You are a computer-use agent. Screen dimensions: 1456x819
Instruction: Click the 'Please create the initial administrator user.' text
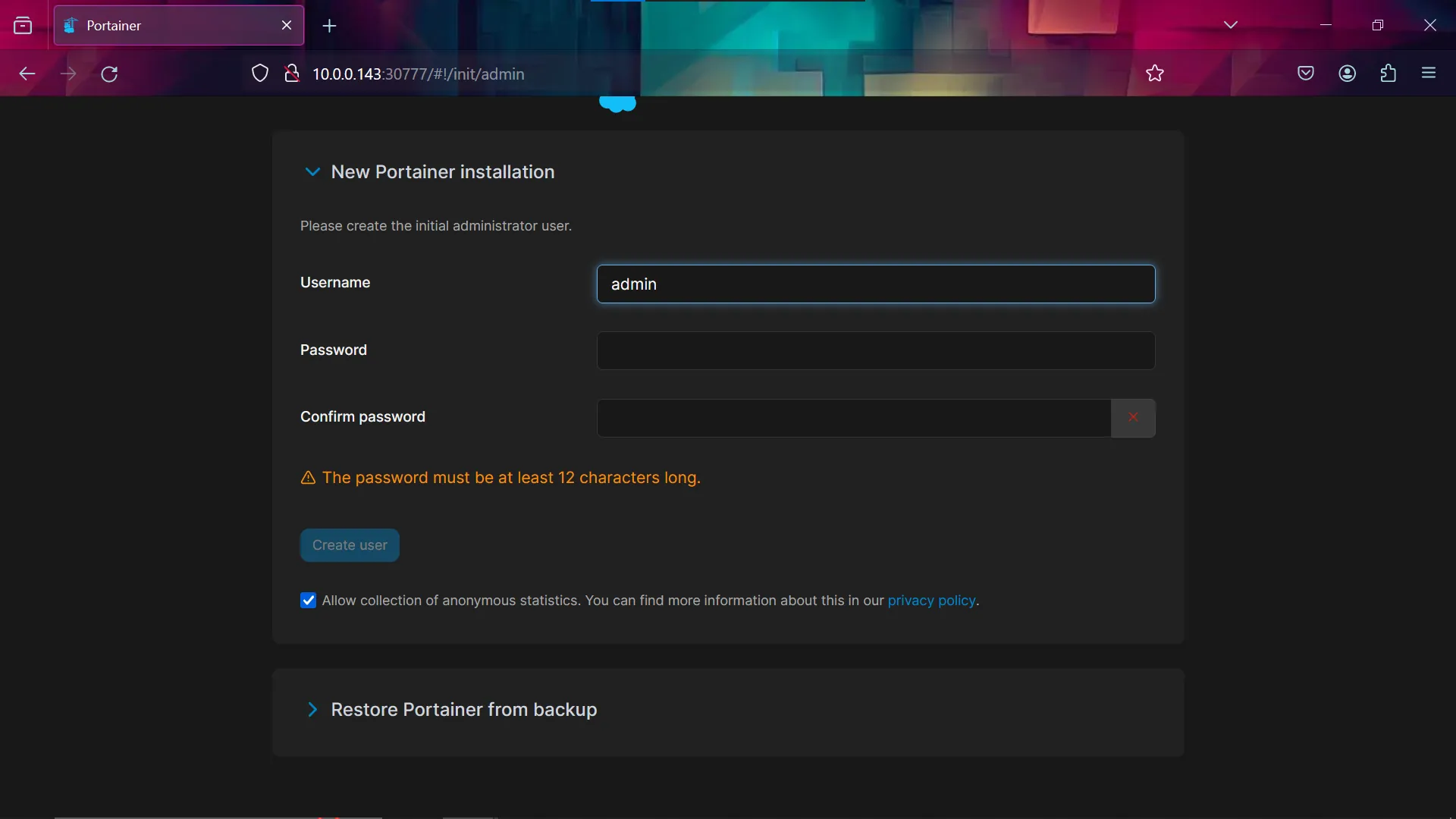pos(436,226)
